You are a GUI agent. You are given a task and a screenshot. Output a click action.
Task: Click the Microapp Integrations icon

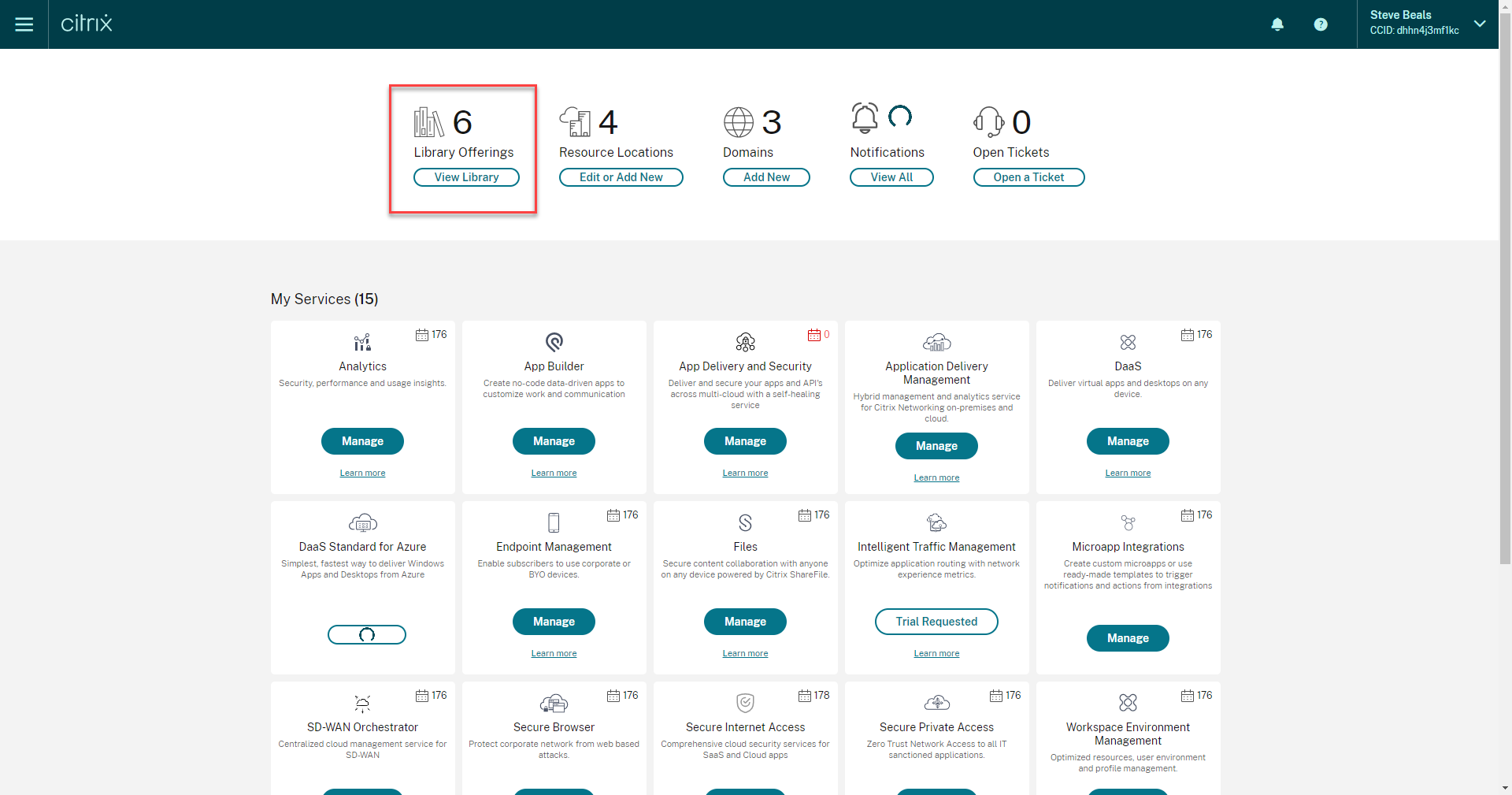(x=1128, y=522)
